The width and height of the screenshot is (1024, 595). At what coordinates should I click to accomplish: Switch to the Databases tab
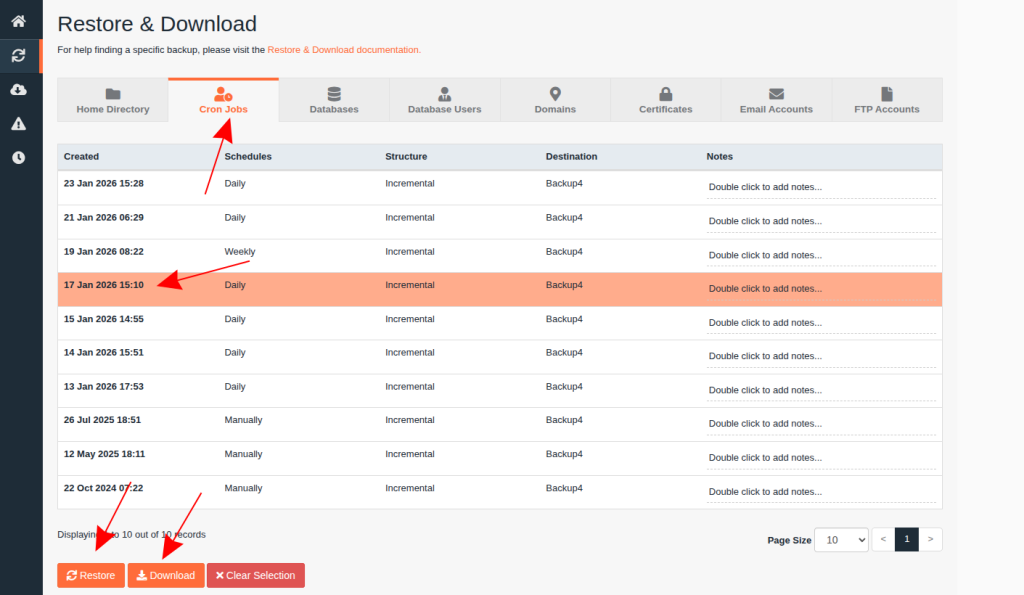[334, 100]
